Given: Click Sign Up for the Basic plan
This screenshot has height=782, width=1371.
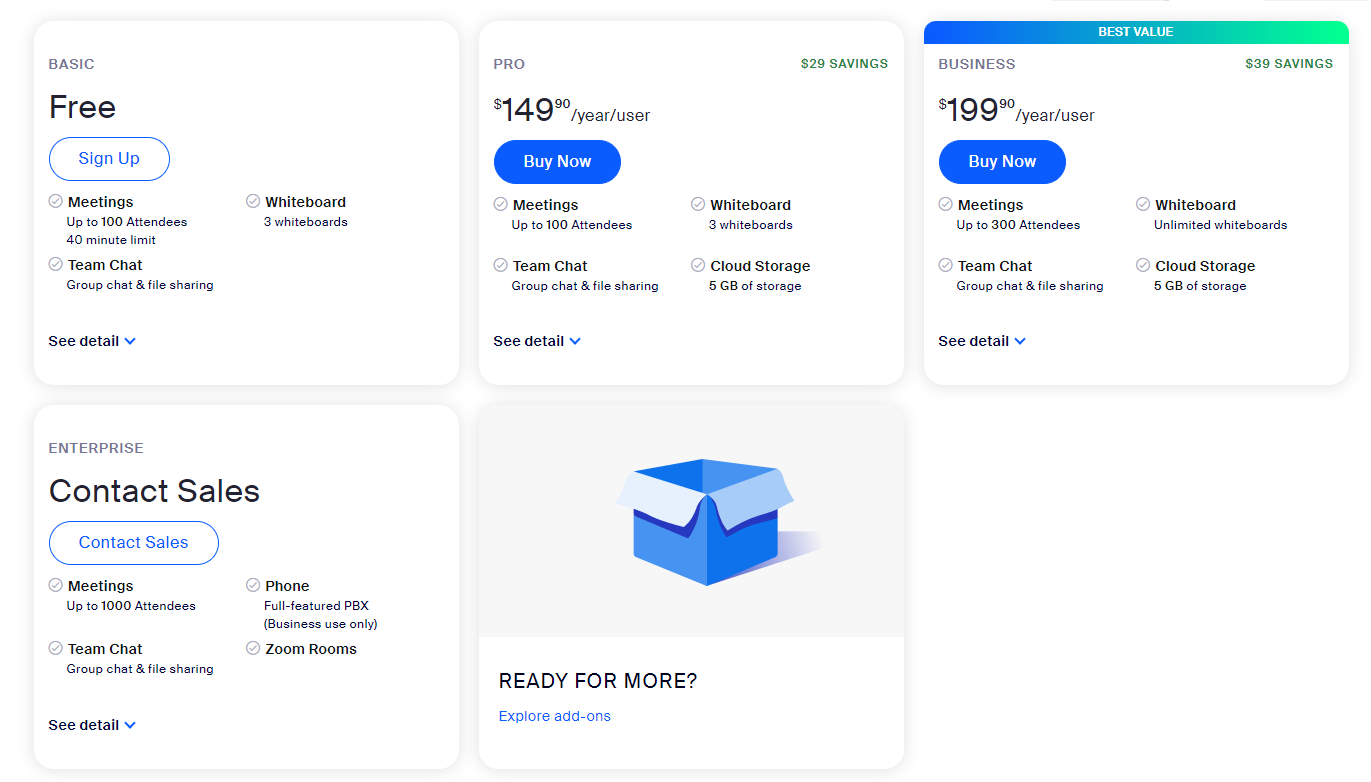Looking at the screenshot, I should 109,159.
